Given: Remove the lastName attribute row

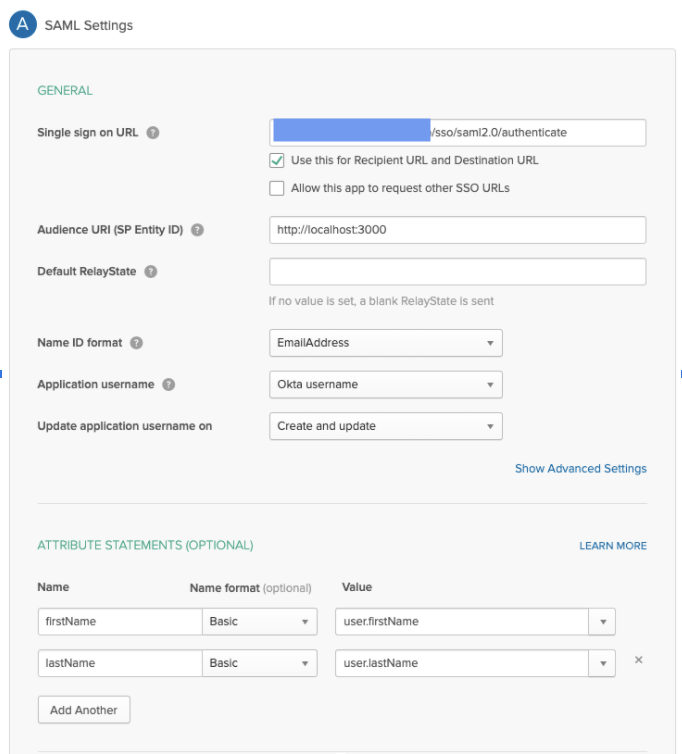Looking at the screenshot, I should pos(639,661).
